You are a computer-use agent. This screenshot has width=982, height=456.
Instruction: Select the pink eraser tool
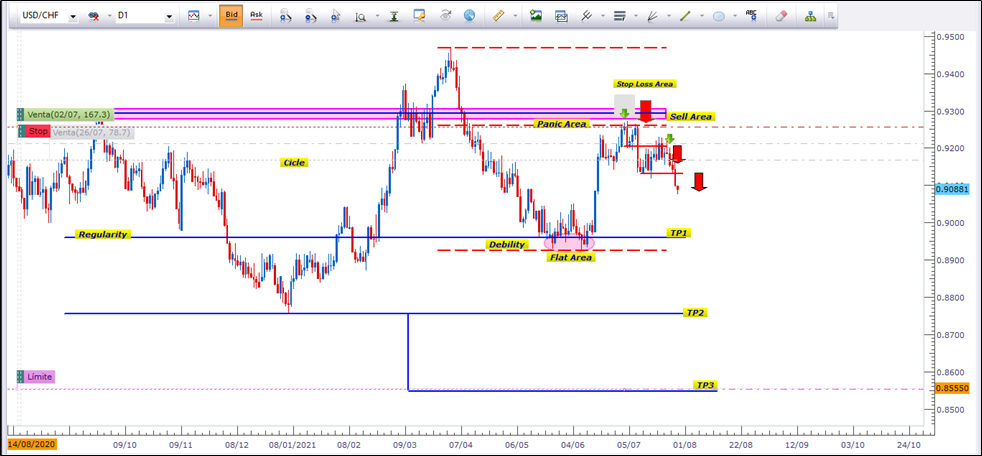pos(780,17)
